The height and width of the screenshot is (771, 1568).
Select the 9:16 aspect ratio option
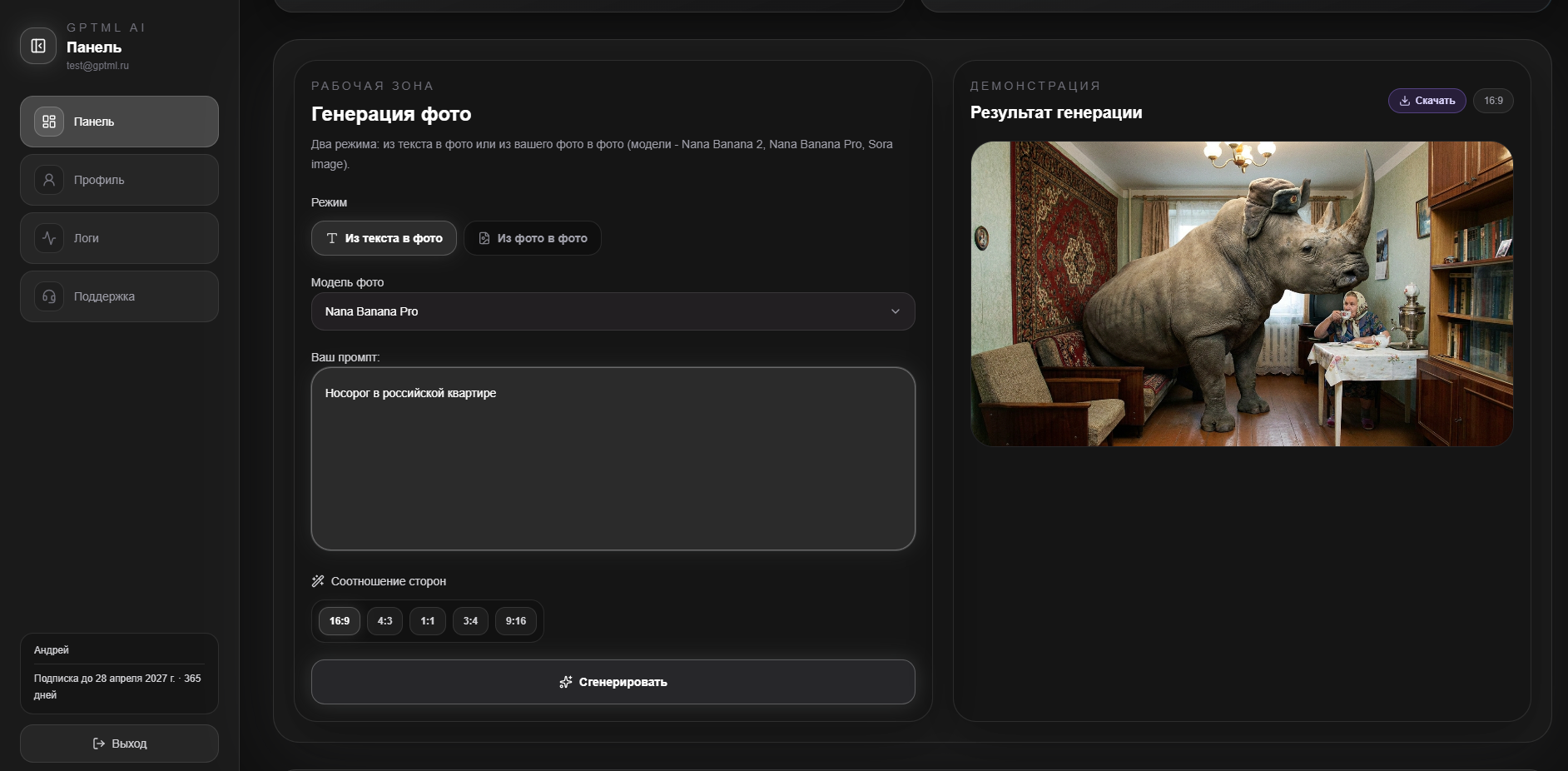516,621
